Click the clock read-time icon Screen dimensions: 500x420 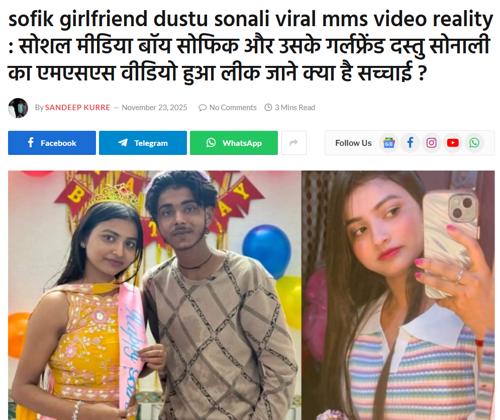click(x=268, y=107)
